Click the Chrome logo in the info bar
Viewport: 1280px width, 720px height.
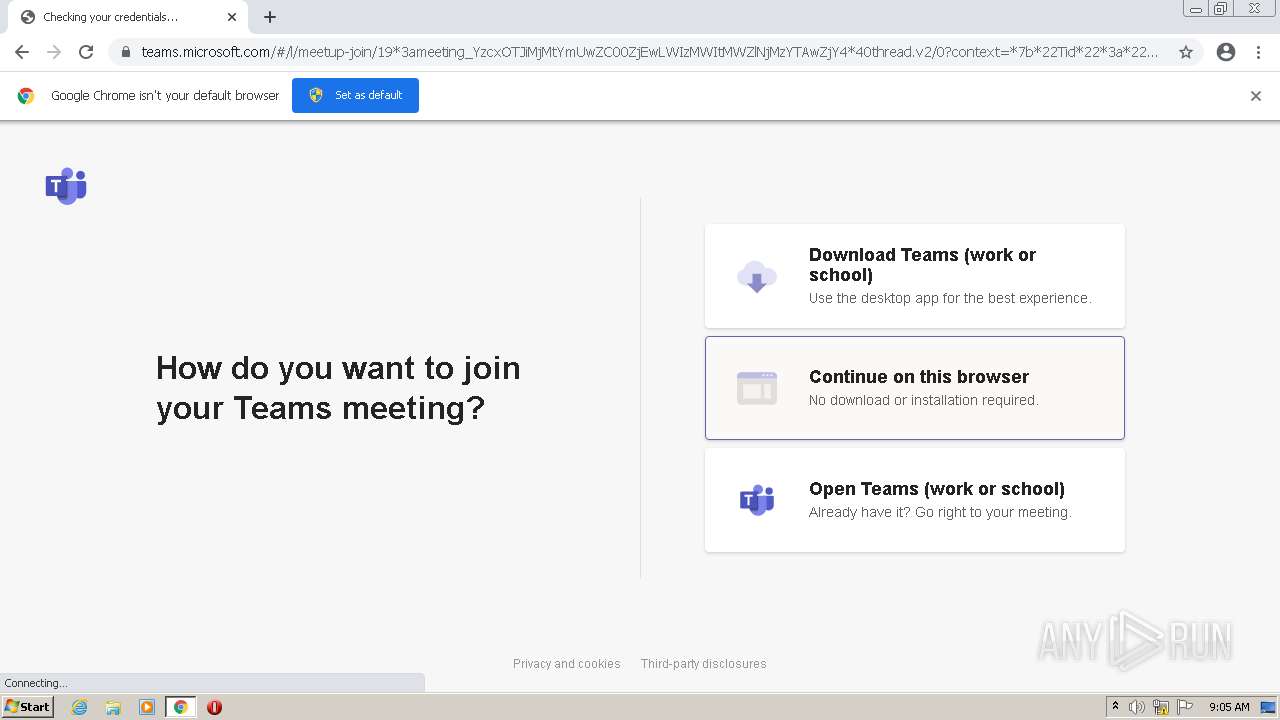click(26, 96)
